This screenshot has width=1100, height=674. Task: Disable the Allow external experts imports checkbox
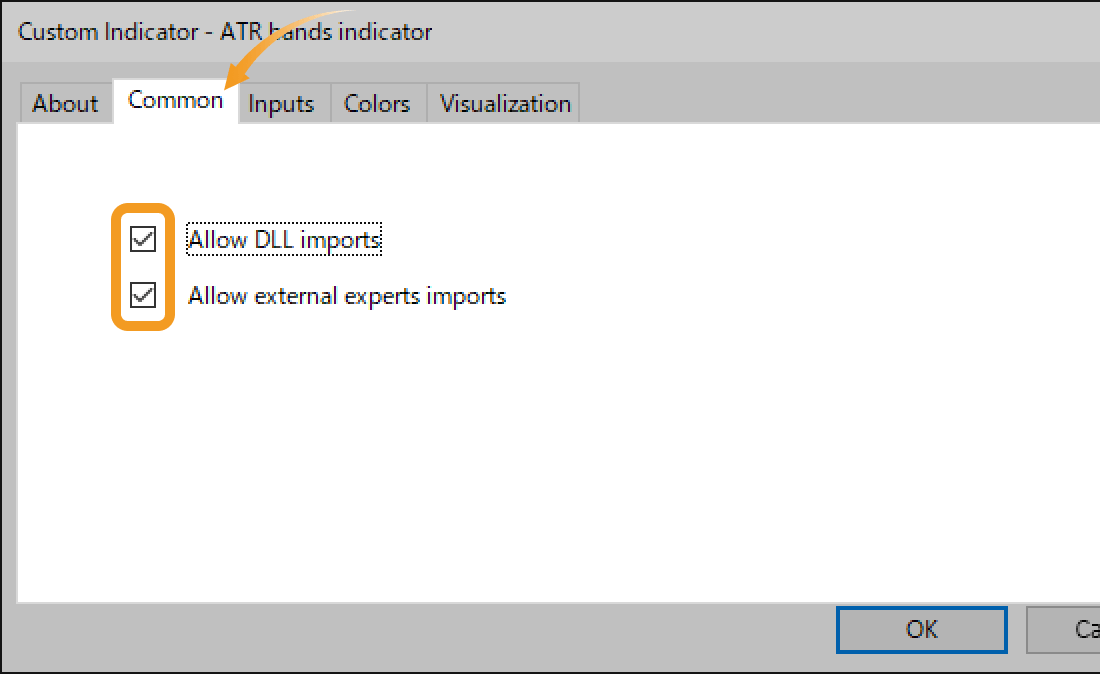[143, 295]
